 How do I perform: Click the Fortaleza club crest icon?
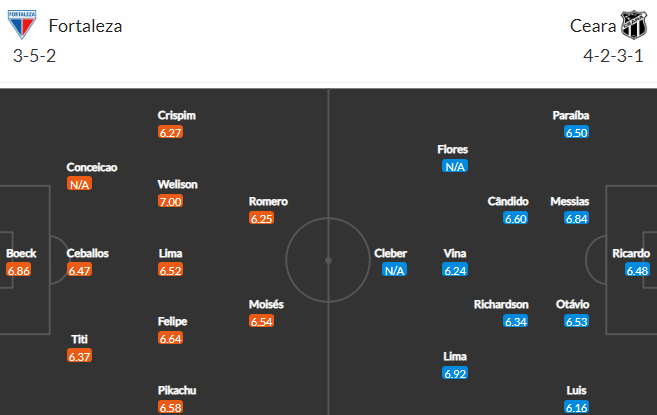click(22, 24)
